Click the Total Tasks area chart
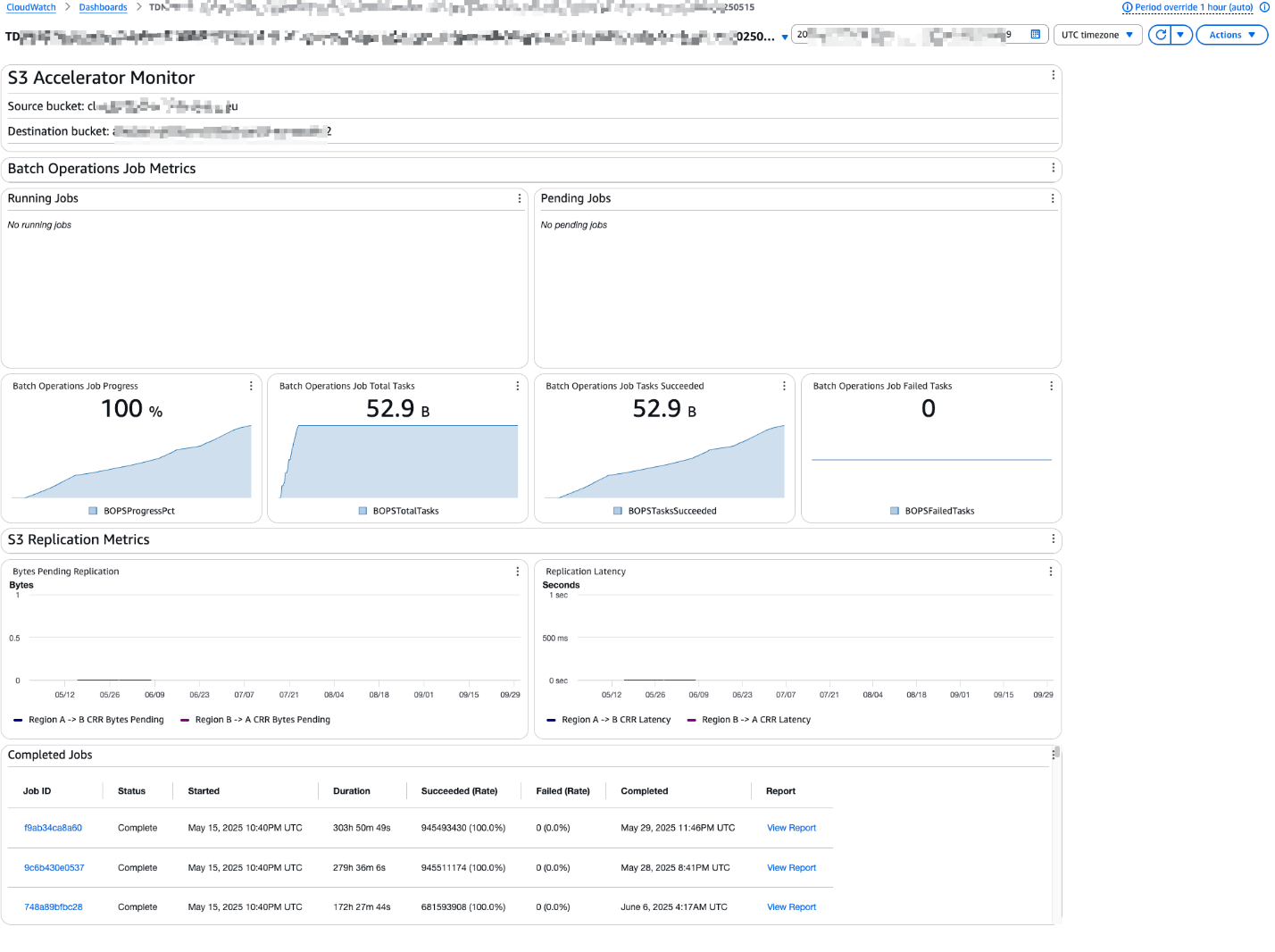Screen dimensions: 1275x952 pos(398,462)
